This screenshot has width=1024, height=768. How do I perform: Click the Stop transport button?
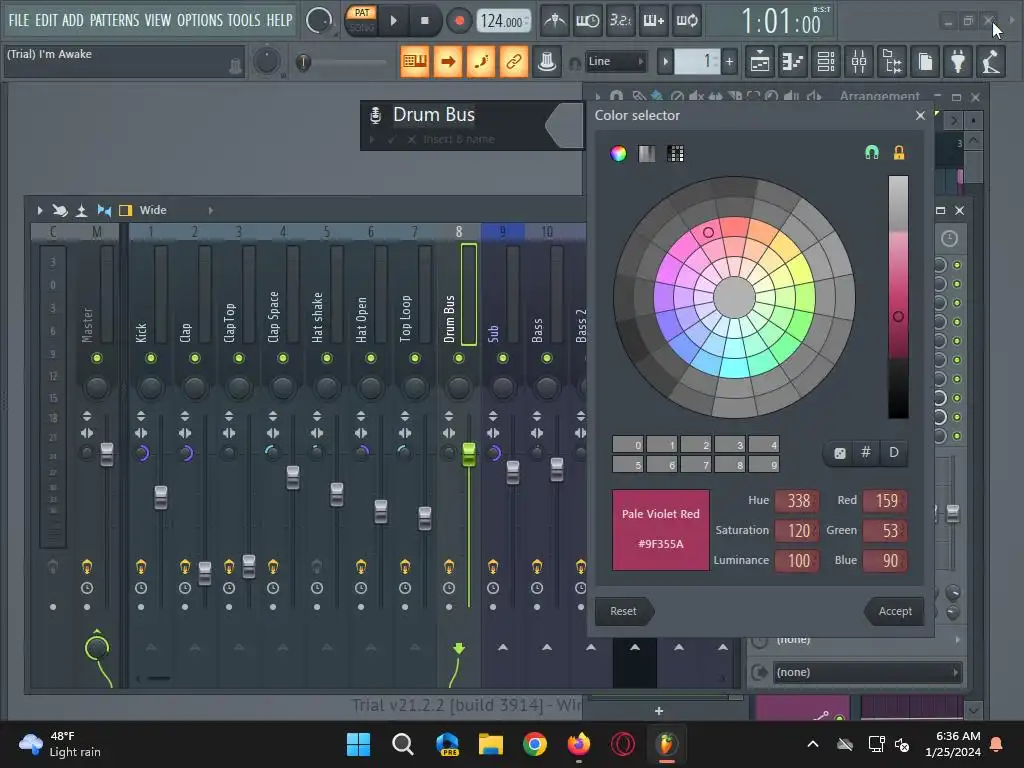coord(424,21)
